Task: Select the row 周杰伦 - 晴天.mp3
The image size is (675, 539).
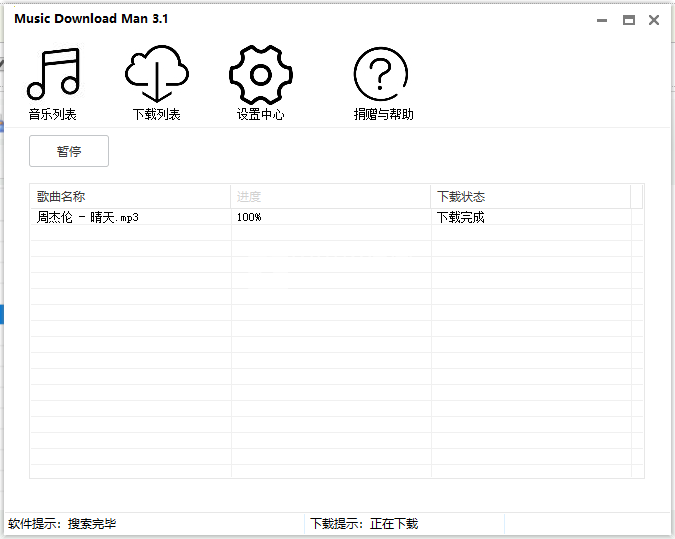Action: [x=337, y=217]
